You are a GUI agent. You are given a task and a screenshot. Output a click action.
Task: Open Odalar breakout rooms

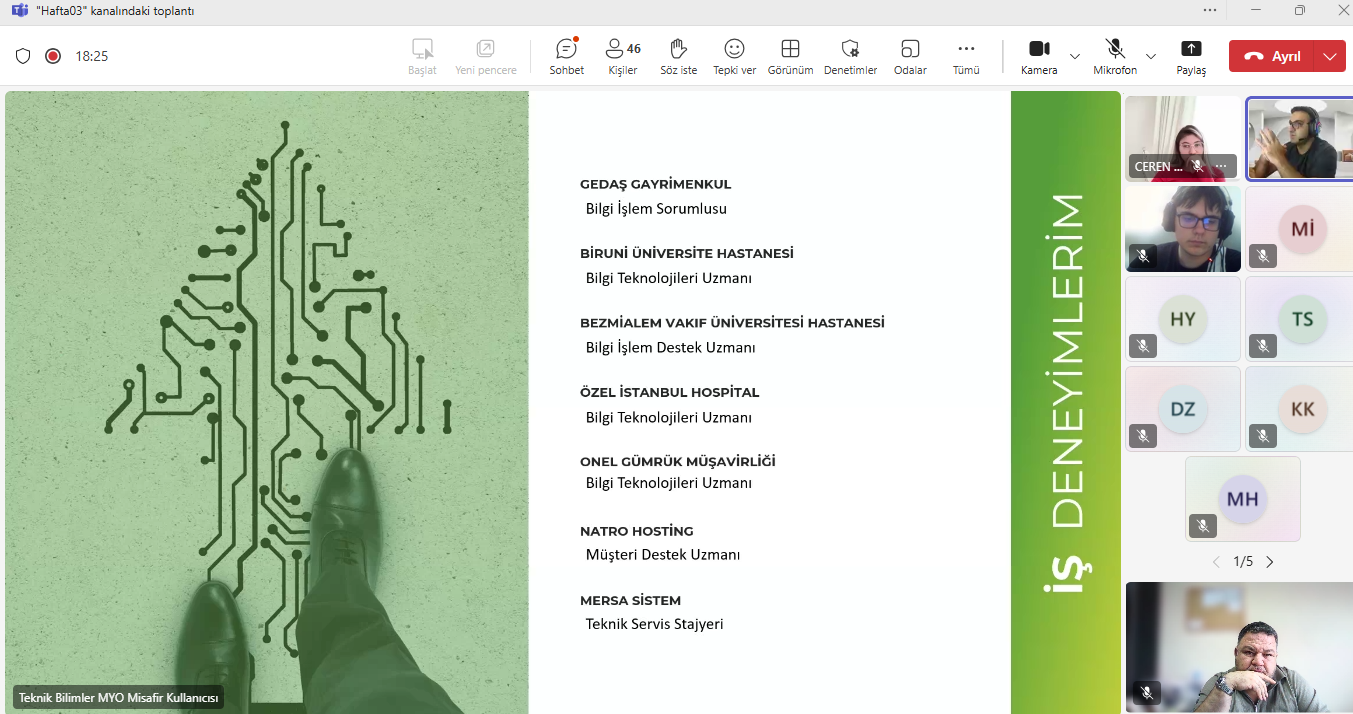910,56
